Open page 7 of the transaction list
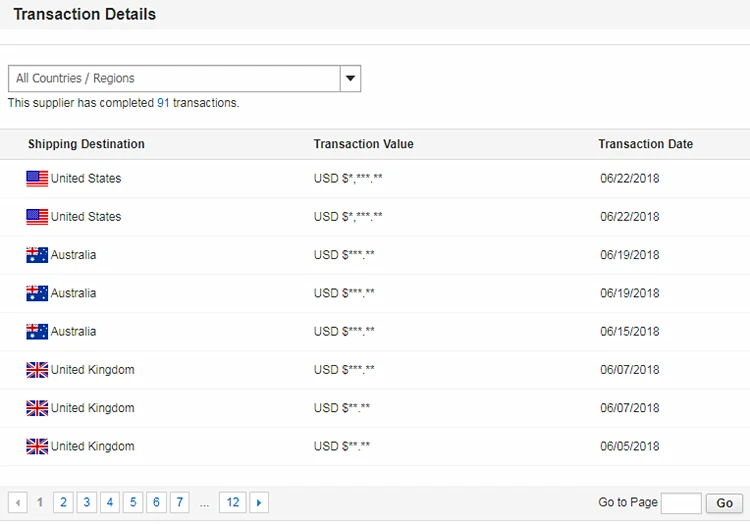Image resolution: width=750 pixels, height=524 pixels. click(180, 503)
